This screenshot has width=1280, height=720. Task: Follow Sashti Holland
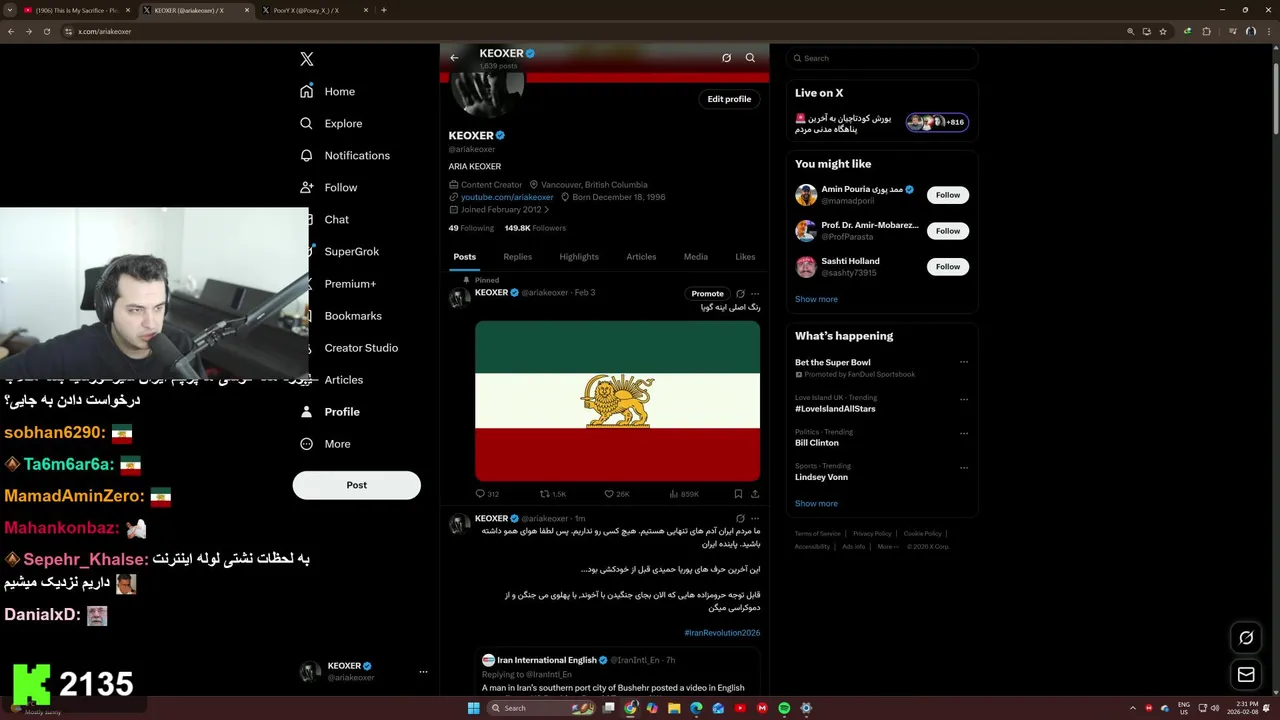(948, 267)
